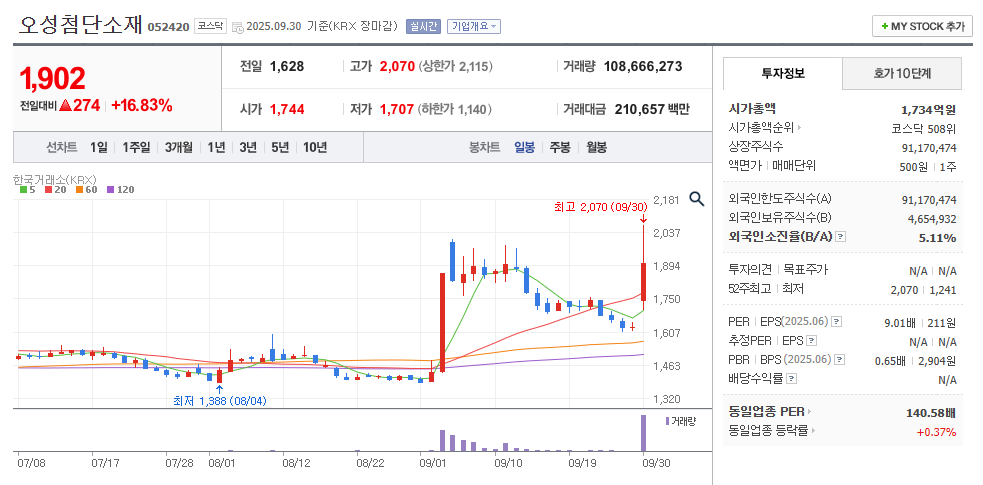The height and width of the screenshot is (485, 983).
Task: Select the 3년 line chart period
Action: click(248, 148)
